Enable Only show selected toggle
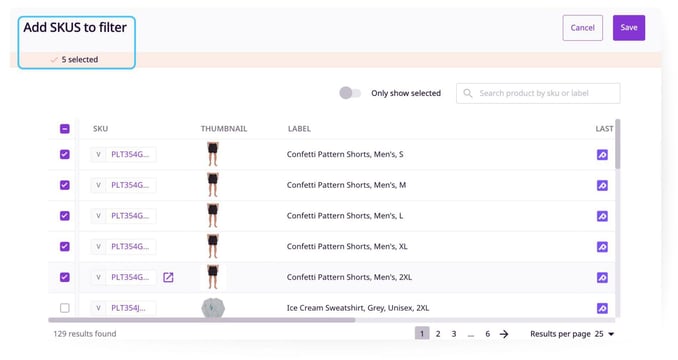 350,93
